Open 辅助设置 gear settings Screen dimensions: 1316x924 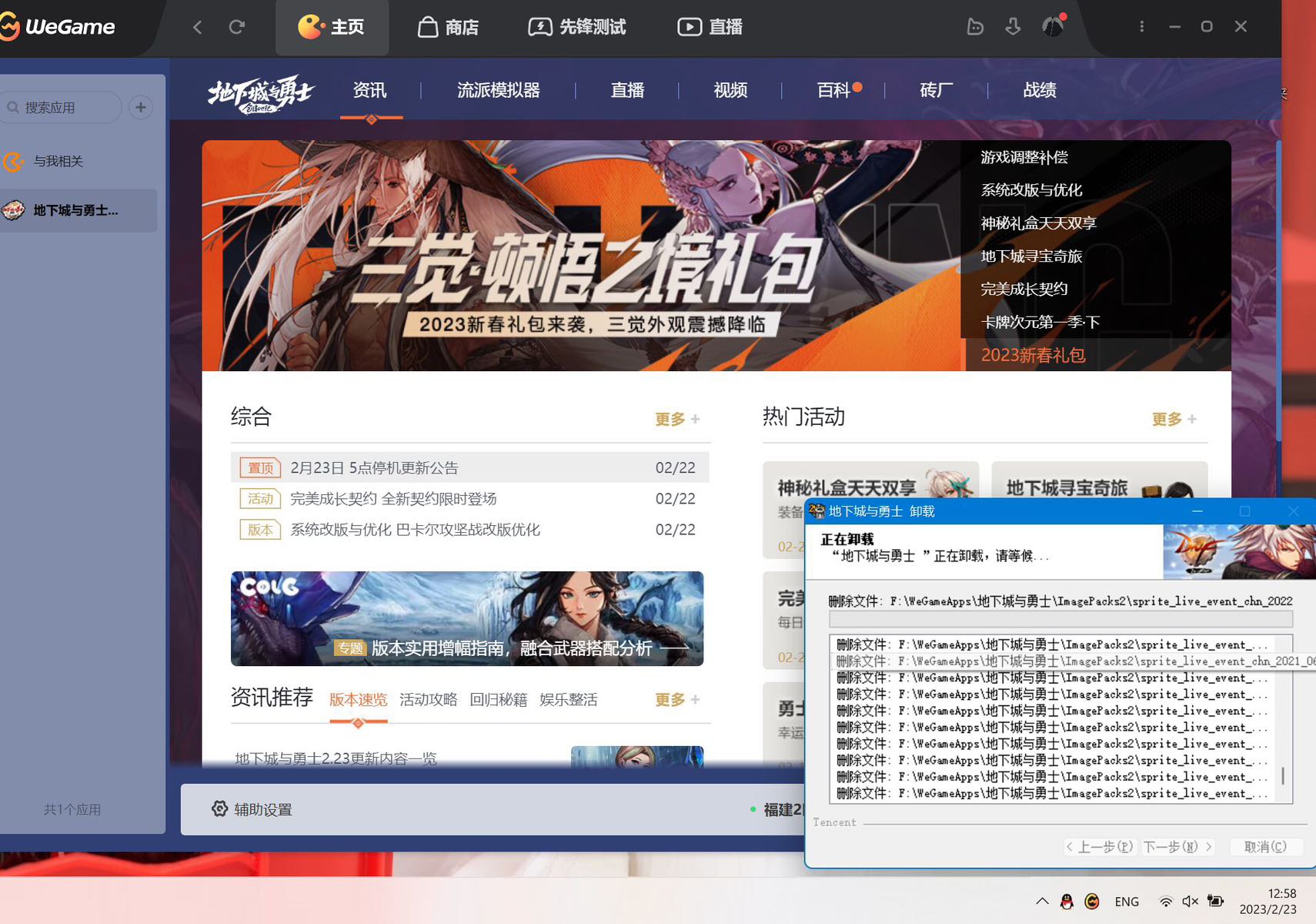tap(252, 809)
